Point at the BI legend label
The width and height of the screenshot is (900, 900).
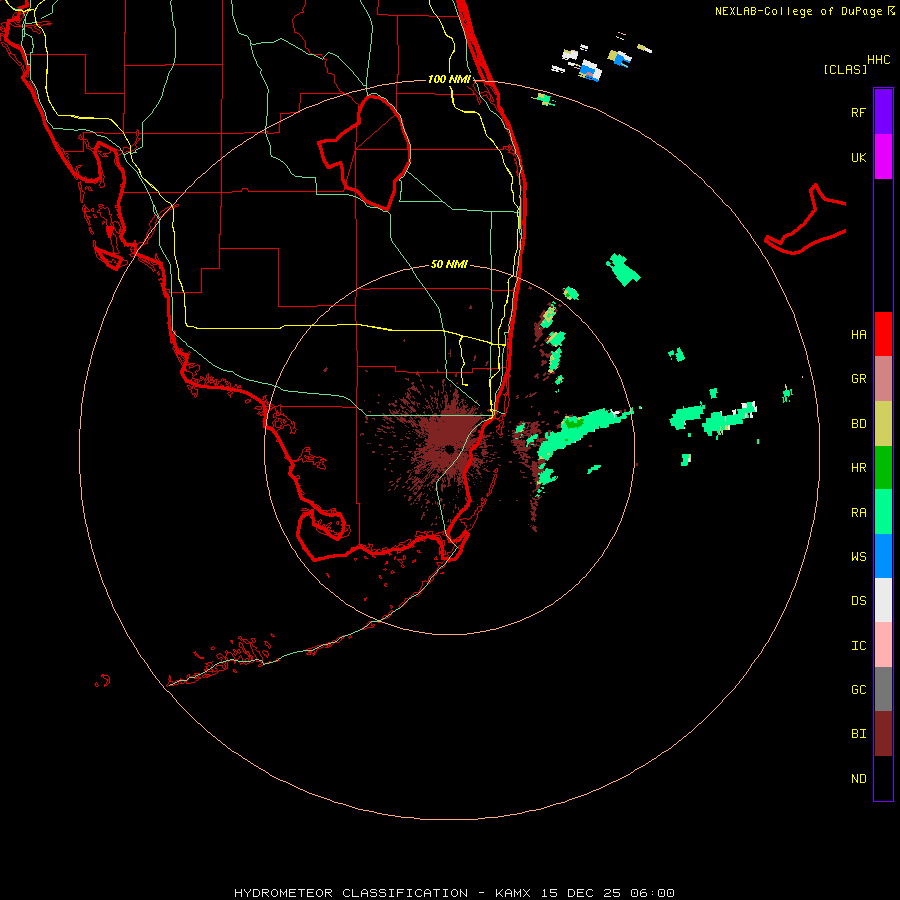tap(858, 734)
